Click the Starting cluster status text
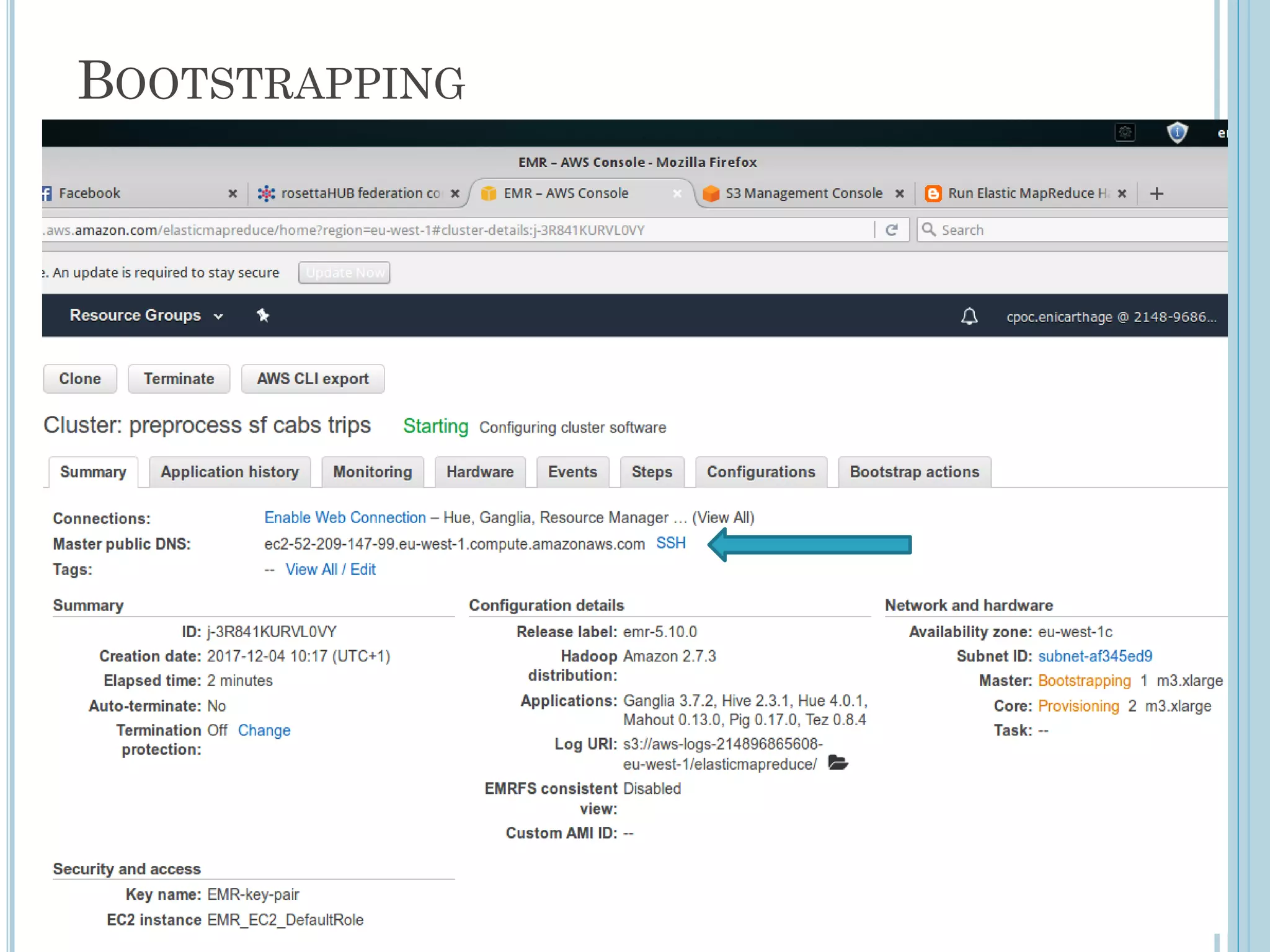 [435, 426]
